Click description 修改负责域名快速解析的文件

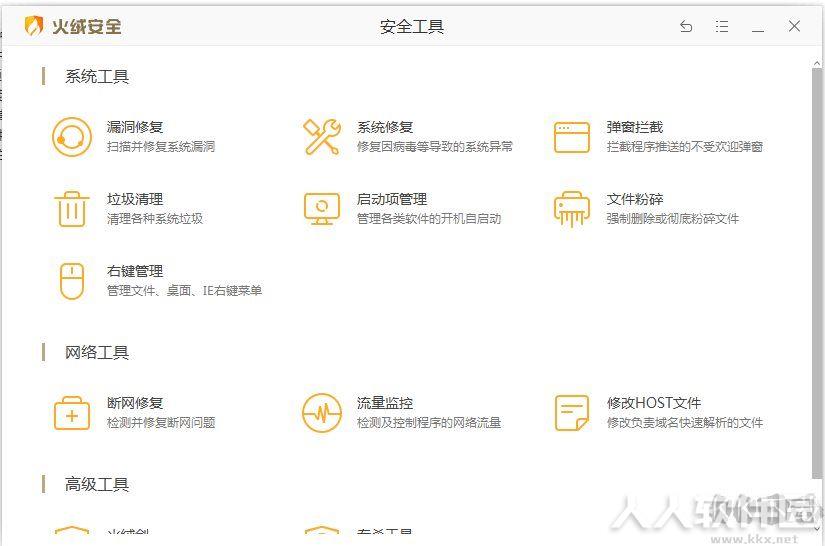pos(685,422)
